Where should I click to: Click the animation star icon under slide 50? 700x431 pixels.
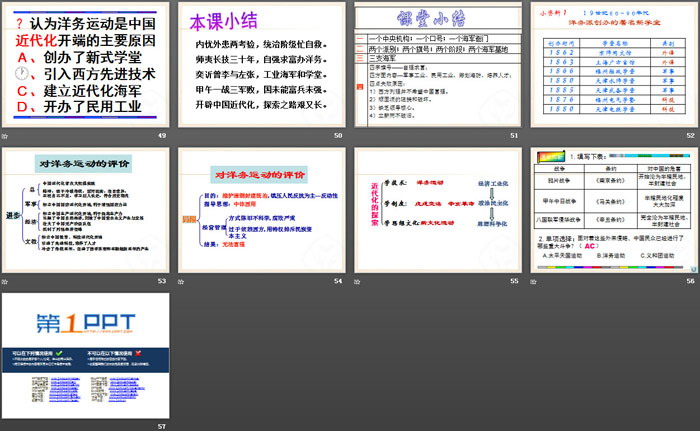[x=183, y=135]
